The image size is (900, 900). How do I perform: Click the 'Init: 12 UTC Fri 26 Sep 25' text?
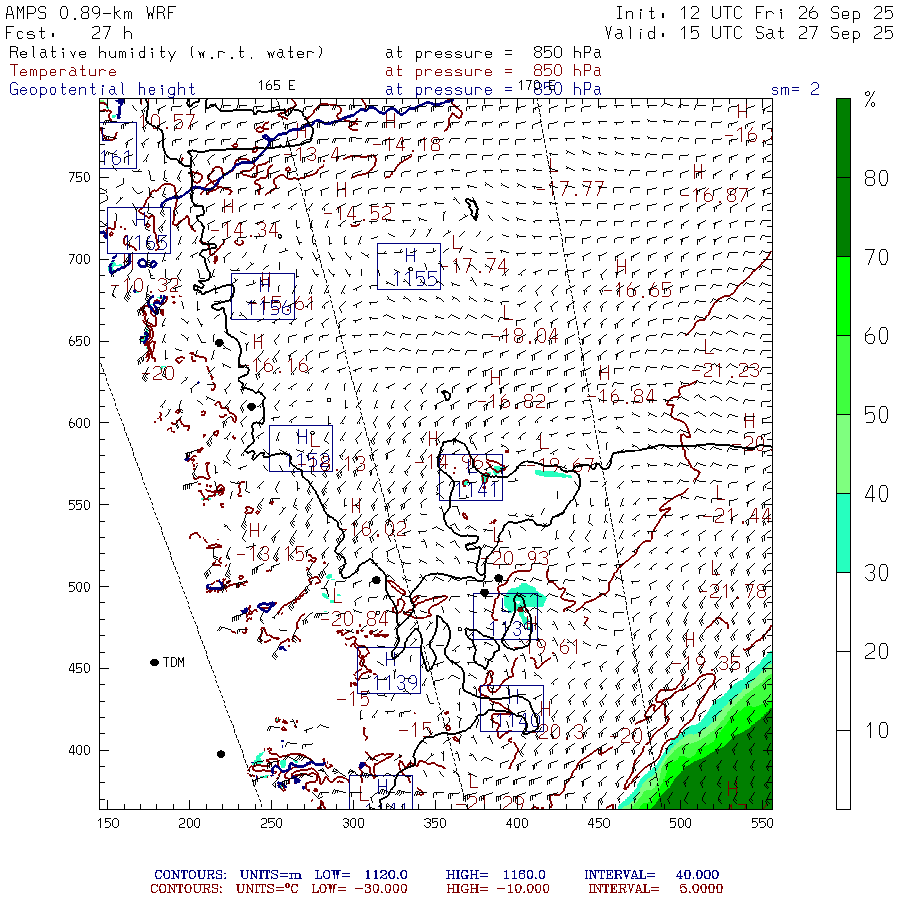click(x=755, y=13)
